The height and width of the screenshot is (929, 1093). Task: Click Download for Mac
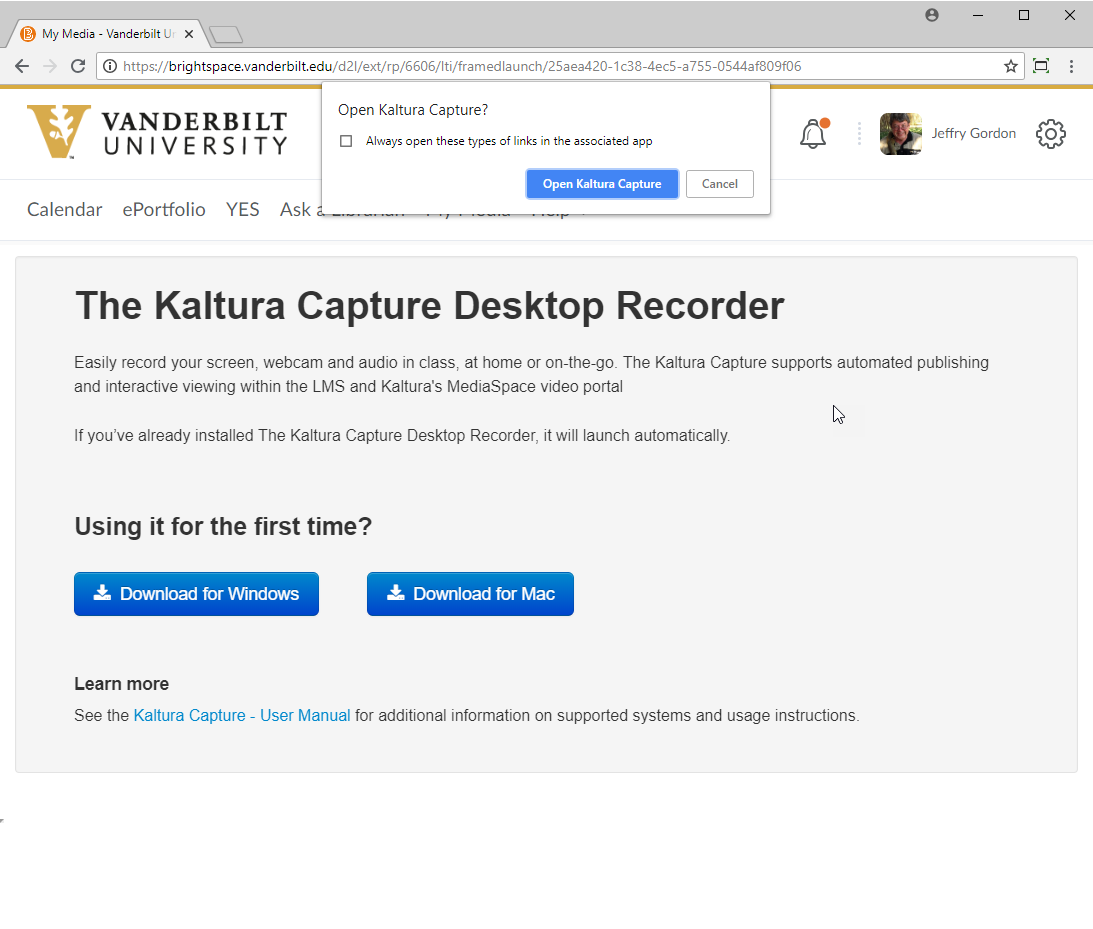point(470,594)
